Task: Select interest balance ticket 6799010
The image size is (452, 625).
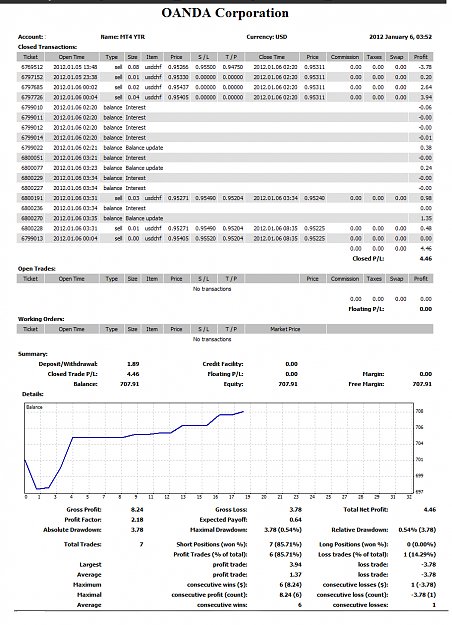Action: [32, 108]
